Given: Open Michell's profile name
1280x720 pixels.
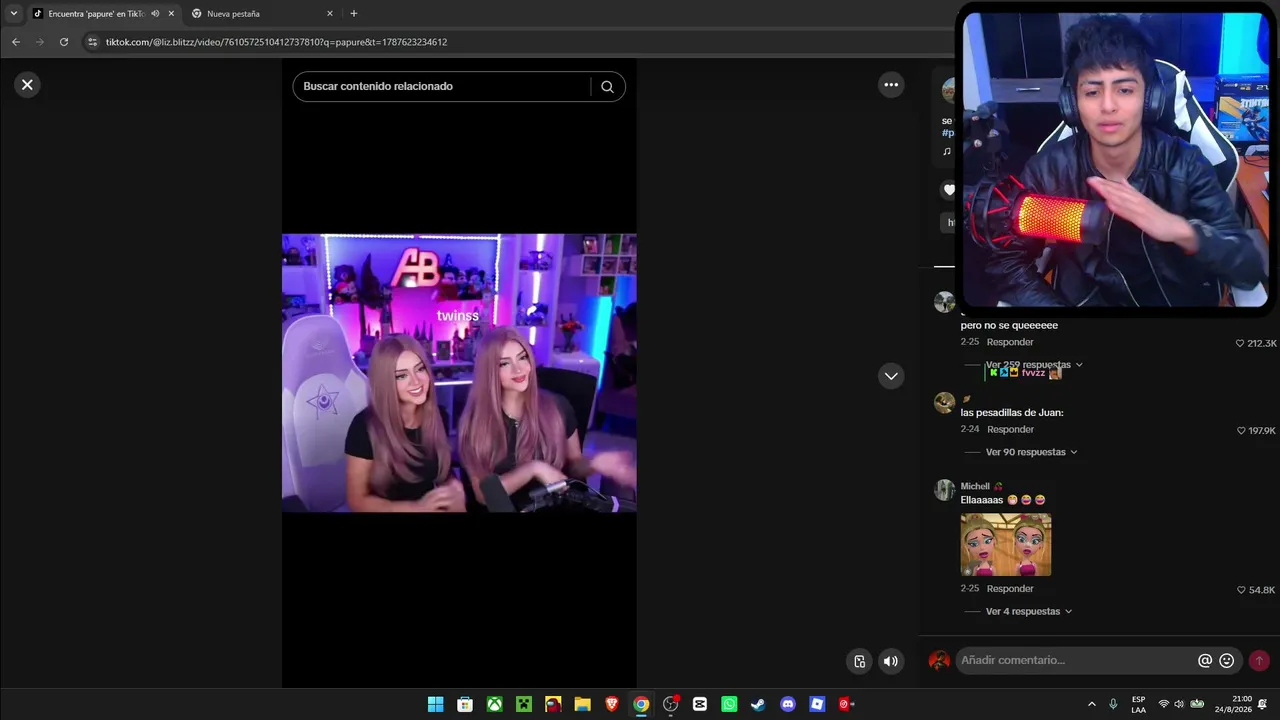Looking at the screenshot, I should pyautogui.click(x=975, y=486).
